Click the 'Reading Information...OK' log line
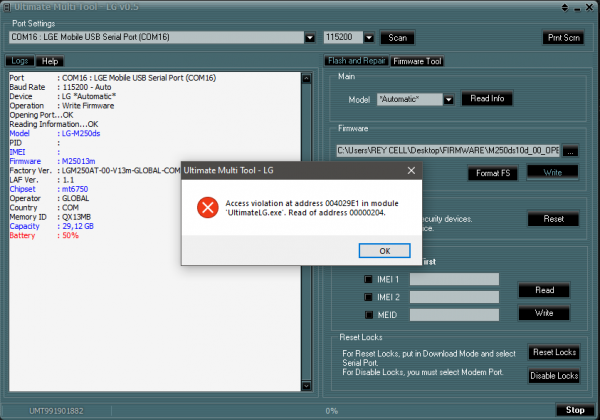600x420 pixels. 54,124
